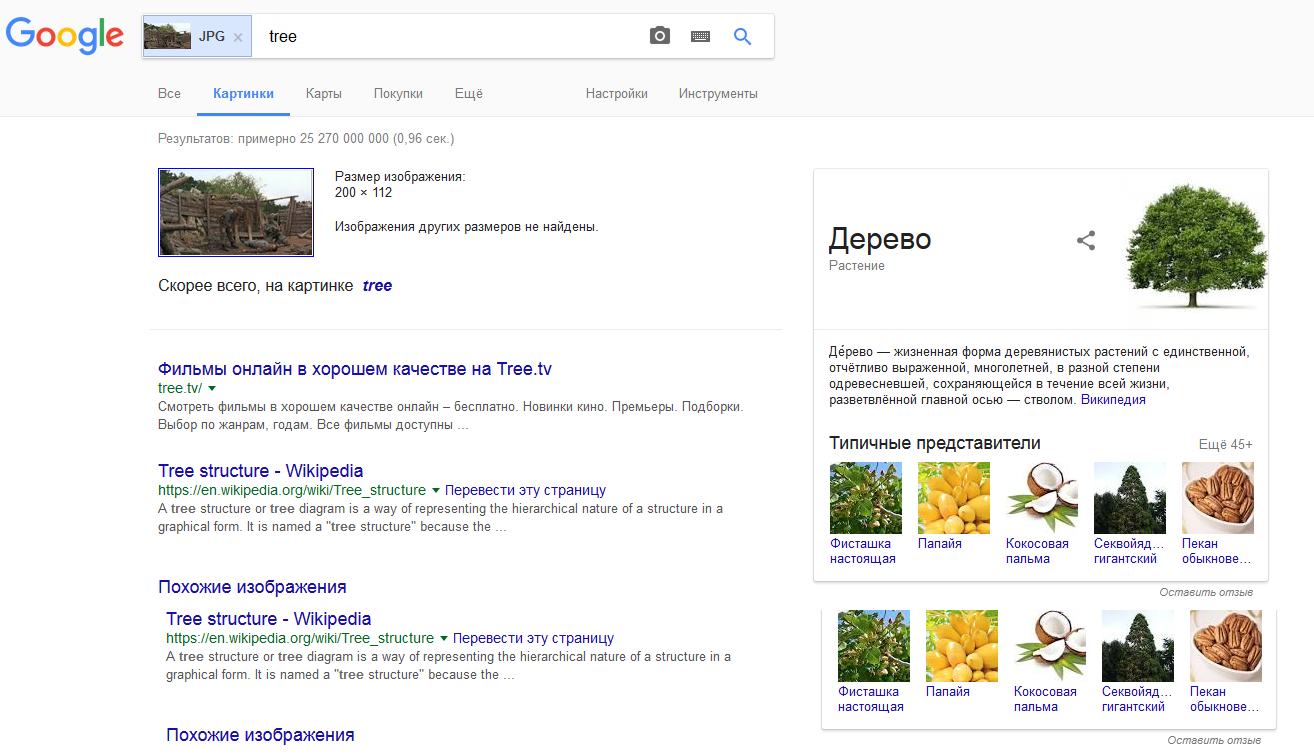Click the uploaded image thumbnail result
This screenshot has height=755, width=1314.
click(236, 212)
